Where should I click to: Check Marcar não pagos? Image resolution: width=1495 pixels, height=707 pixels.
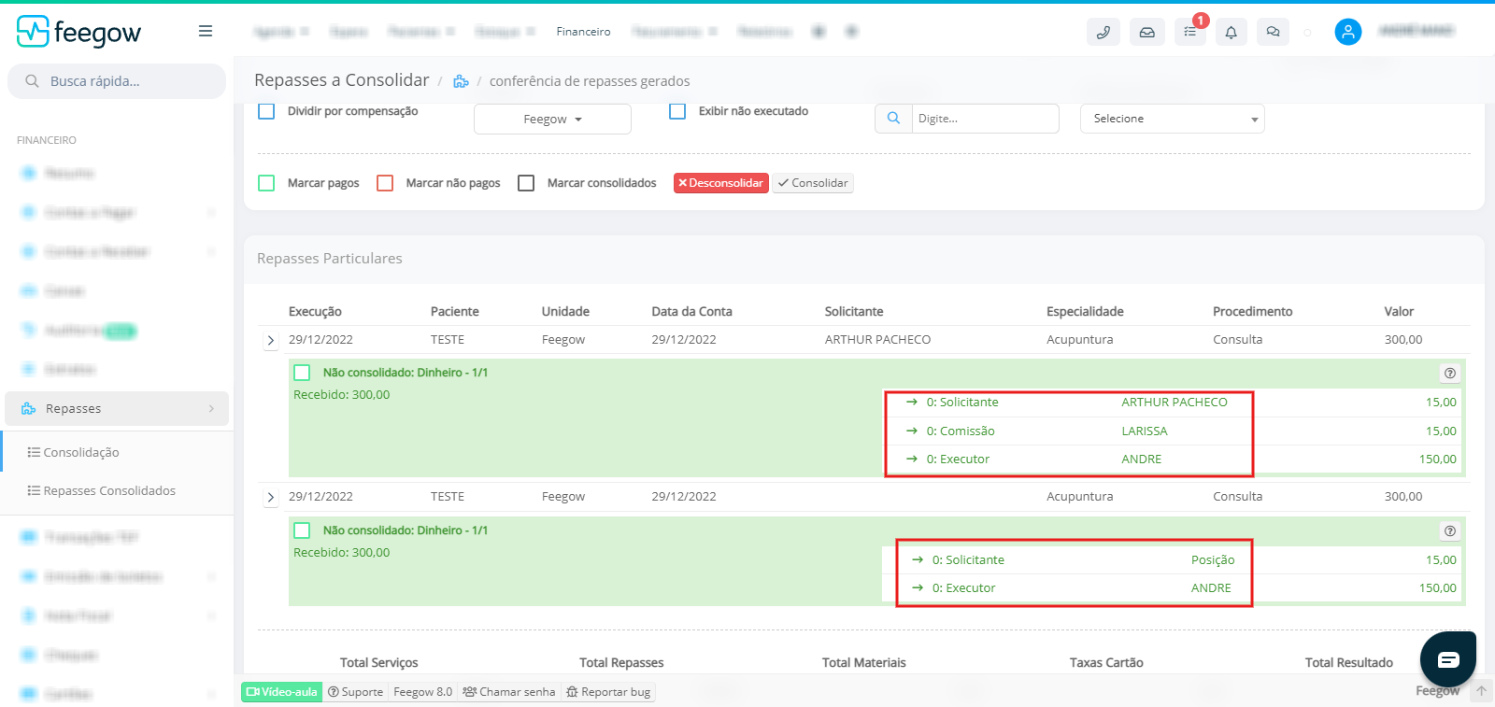click(385, 183)
